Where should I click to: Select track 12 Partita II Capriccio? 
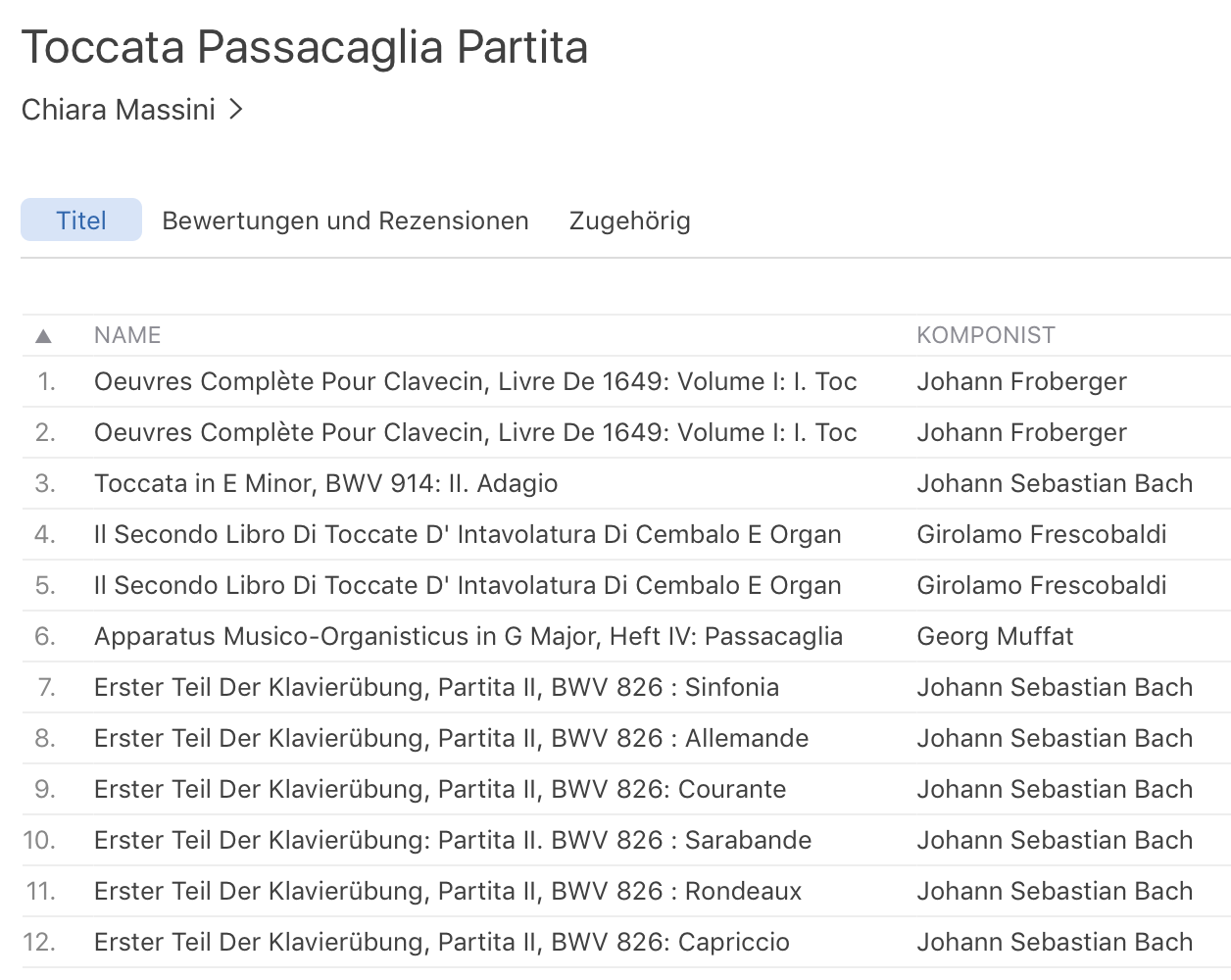tap(441, 942)
